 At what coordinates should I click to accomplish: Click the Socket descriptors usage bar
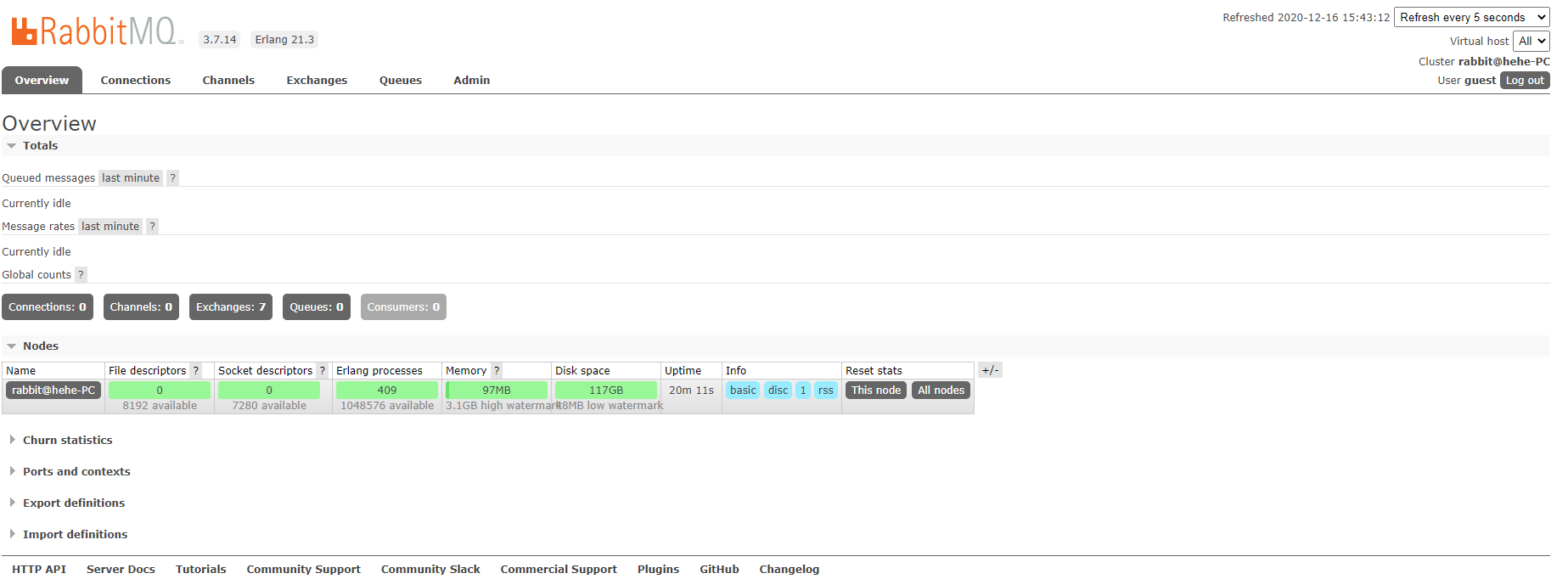point(269,390)
